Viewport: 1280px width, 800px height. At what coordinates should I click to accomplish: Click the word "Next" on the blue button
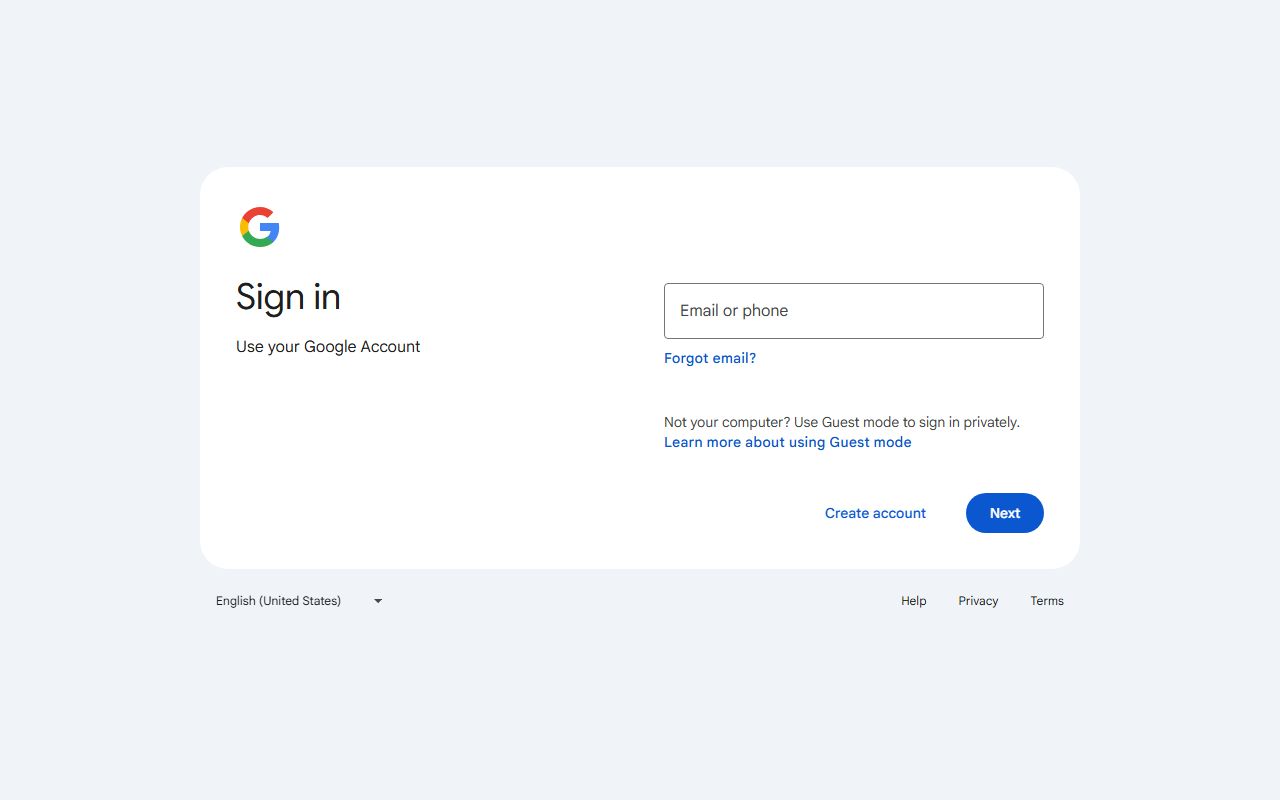point(1005,513)
